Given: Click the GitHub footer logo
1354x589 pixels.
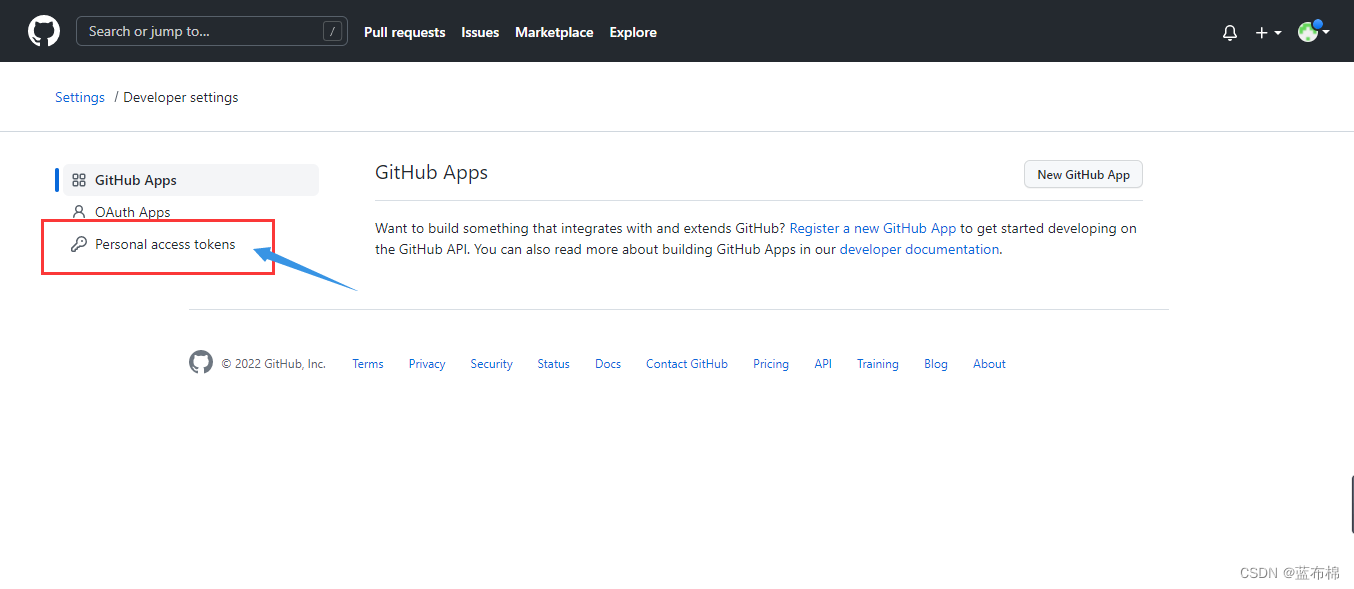Looking at the screenshot, I should point(201,362).
